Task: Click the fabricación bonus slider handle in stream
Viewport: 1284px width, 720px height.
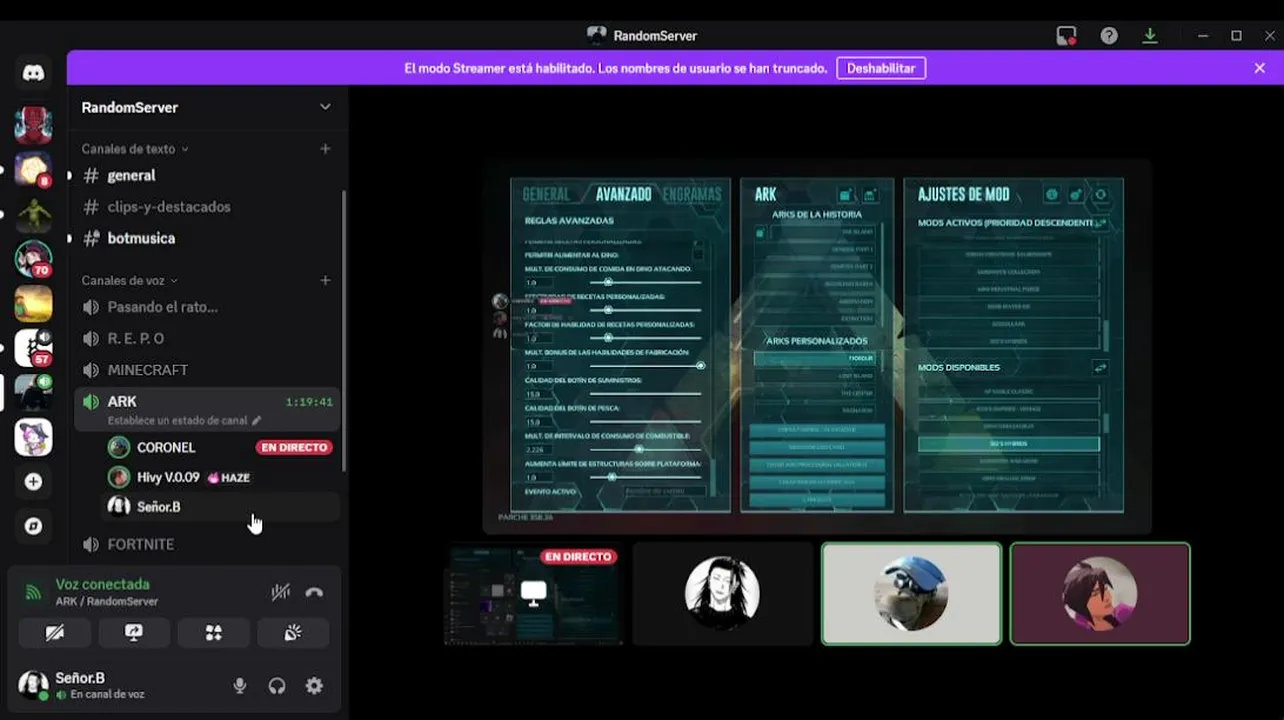Action: point(700,366)
